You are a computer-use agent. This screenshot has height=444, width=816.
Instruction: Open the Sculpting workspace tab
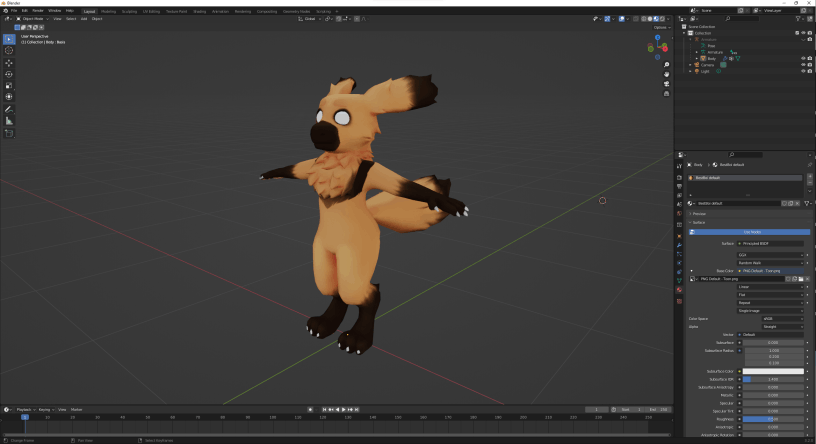(129, 11)
